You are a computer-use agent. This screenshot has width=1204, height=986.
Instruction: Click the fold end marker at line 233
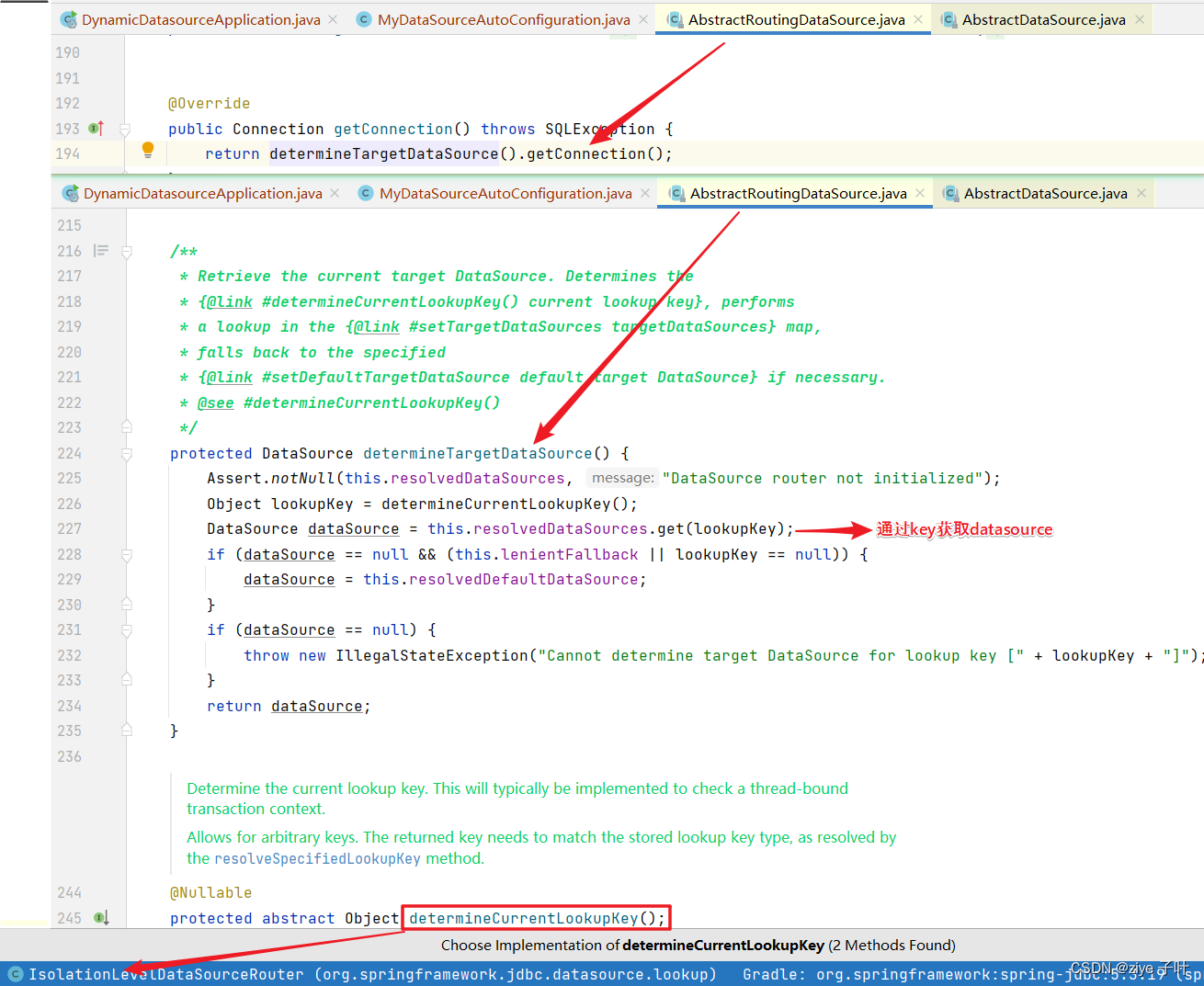pyautogui.click(x=127, y=680)
